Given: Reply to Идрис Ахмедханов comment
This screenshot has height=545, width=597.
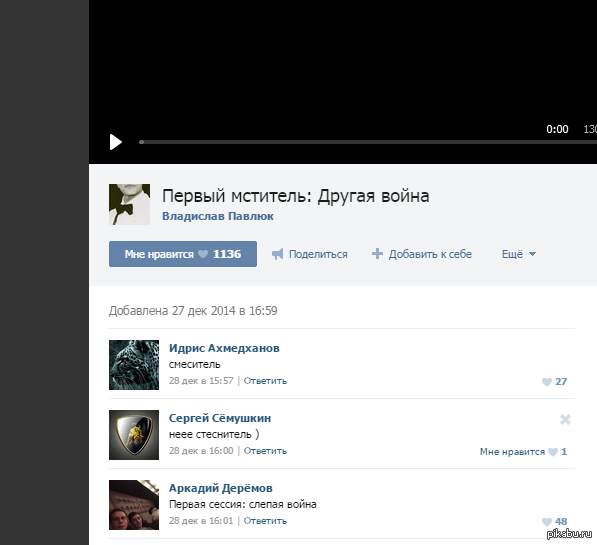Looking at the screenshot, I should (265, 381).
